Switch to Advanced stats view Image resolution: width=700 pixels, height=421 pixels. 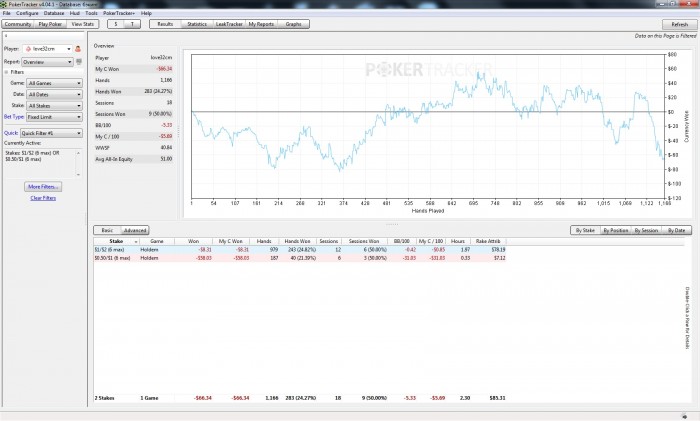click(135, 230)
